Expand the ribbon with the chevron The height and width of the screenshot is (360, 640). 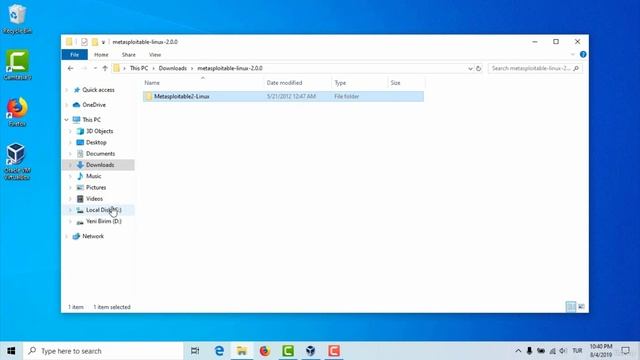coord(573,54)
